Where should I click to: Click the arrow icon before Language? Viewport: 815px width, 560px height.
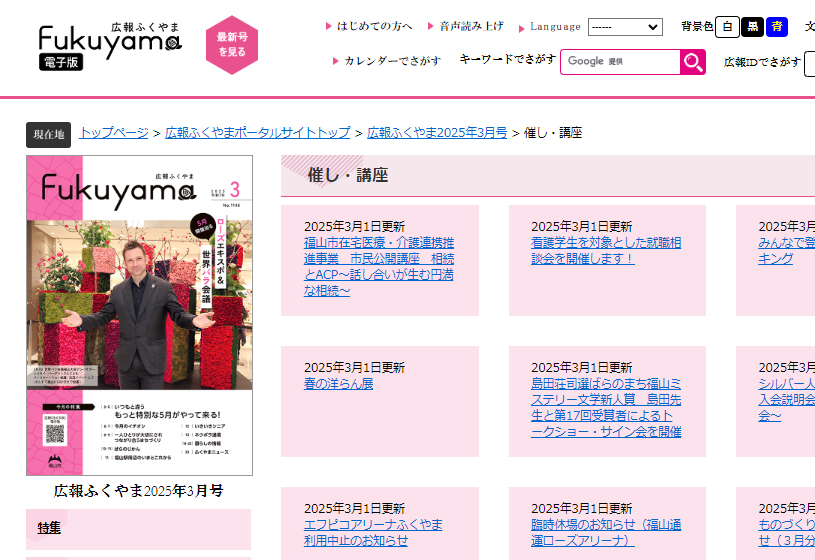521,29
